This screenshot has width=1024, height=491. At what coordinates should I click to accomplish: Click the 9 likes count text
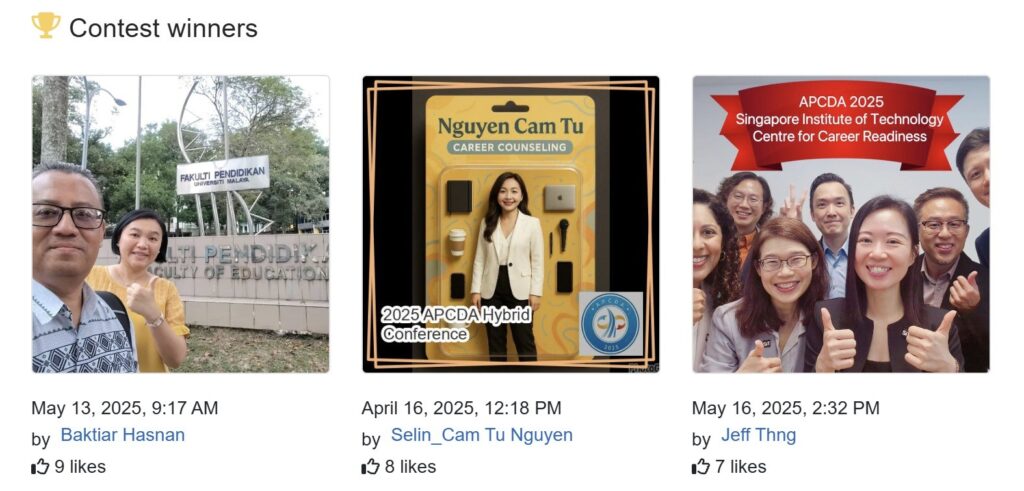(x=80, y=467)
